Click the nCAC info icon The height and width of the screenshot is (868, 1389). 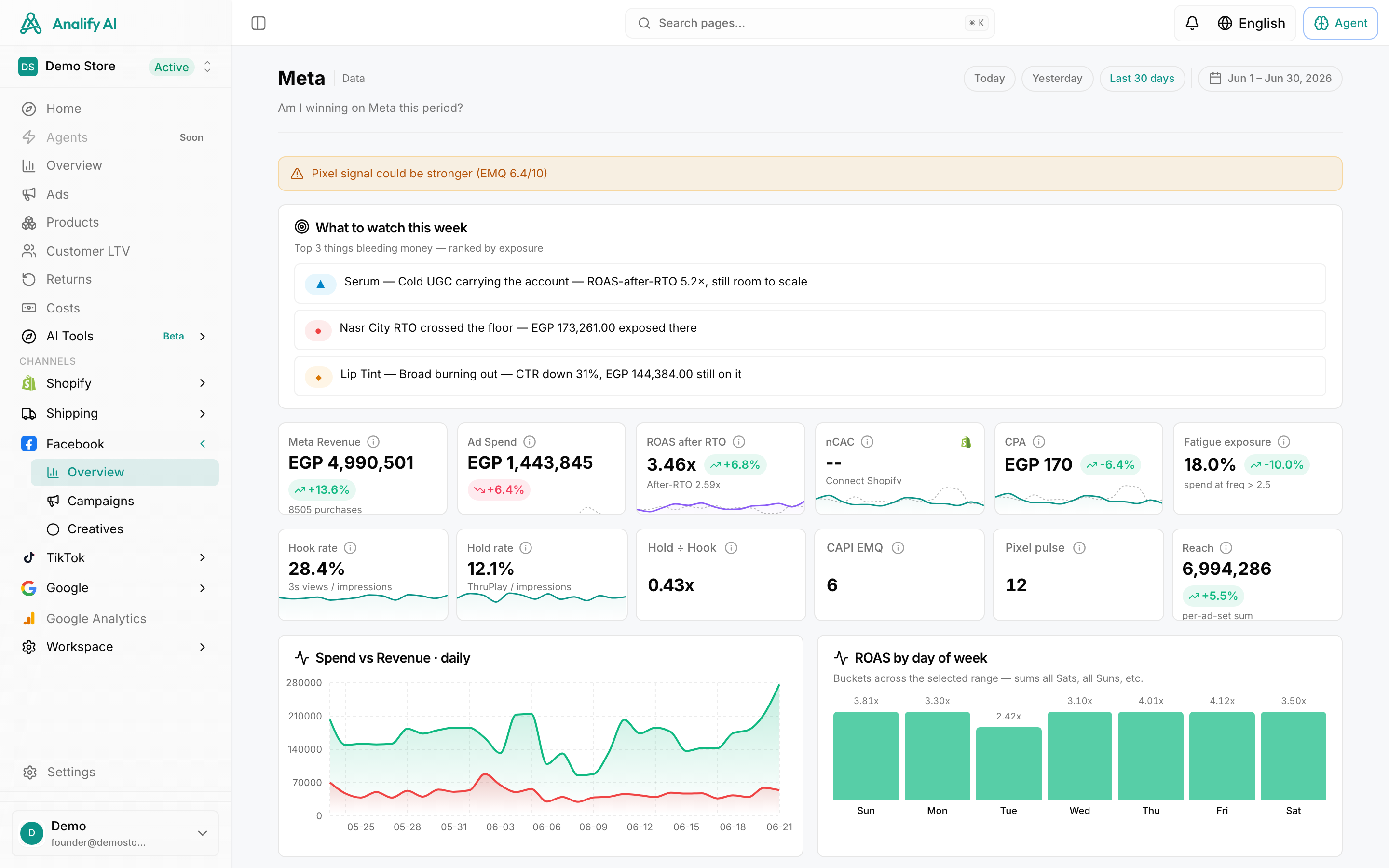867,441
